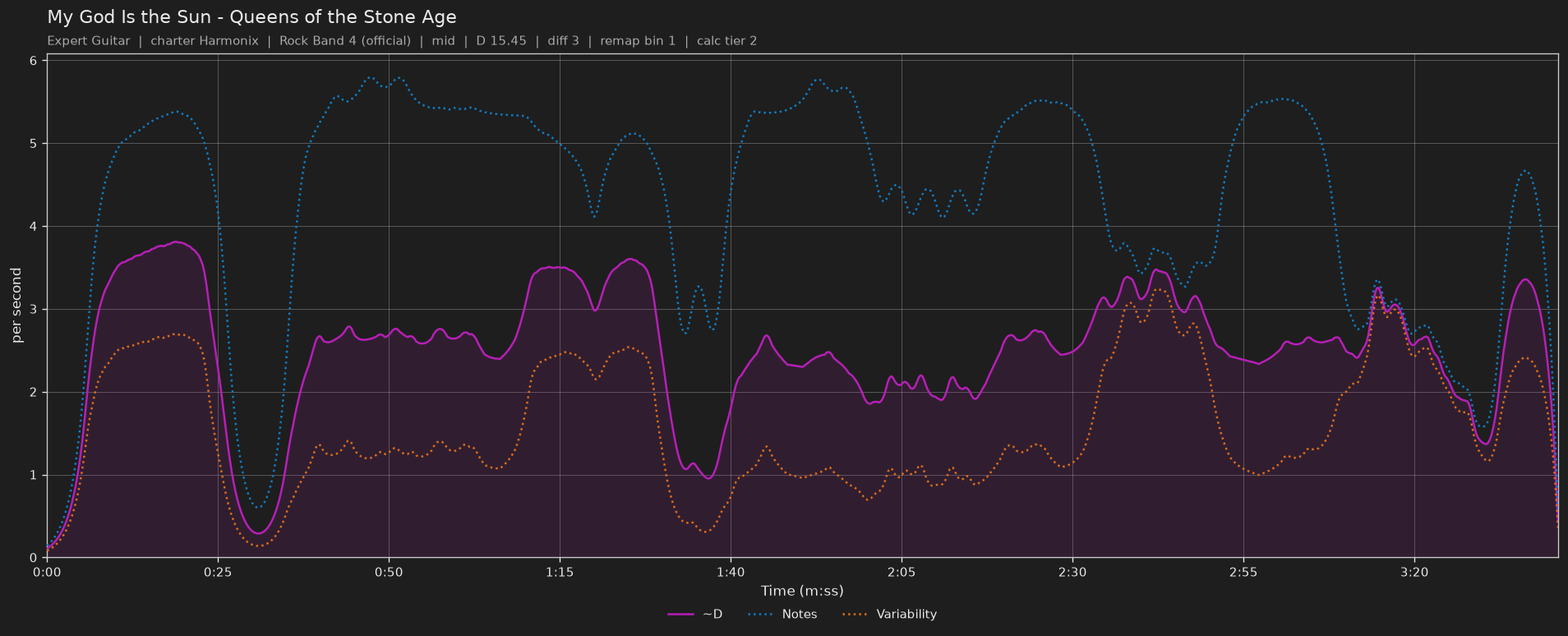Click 'remap bin 1' in the subtitle

coord(638,40)
